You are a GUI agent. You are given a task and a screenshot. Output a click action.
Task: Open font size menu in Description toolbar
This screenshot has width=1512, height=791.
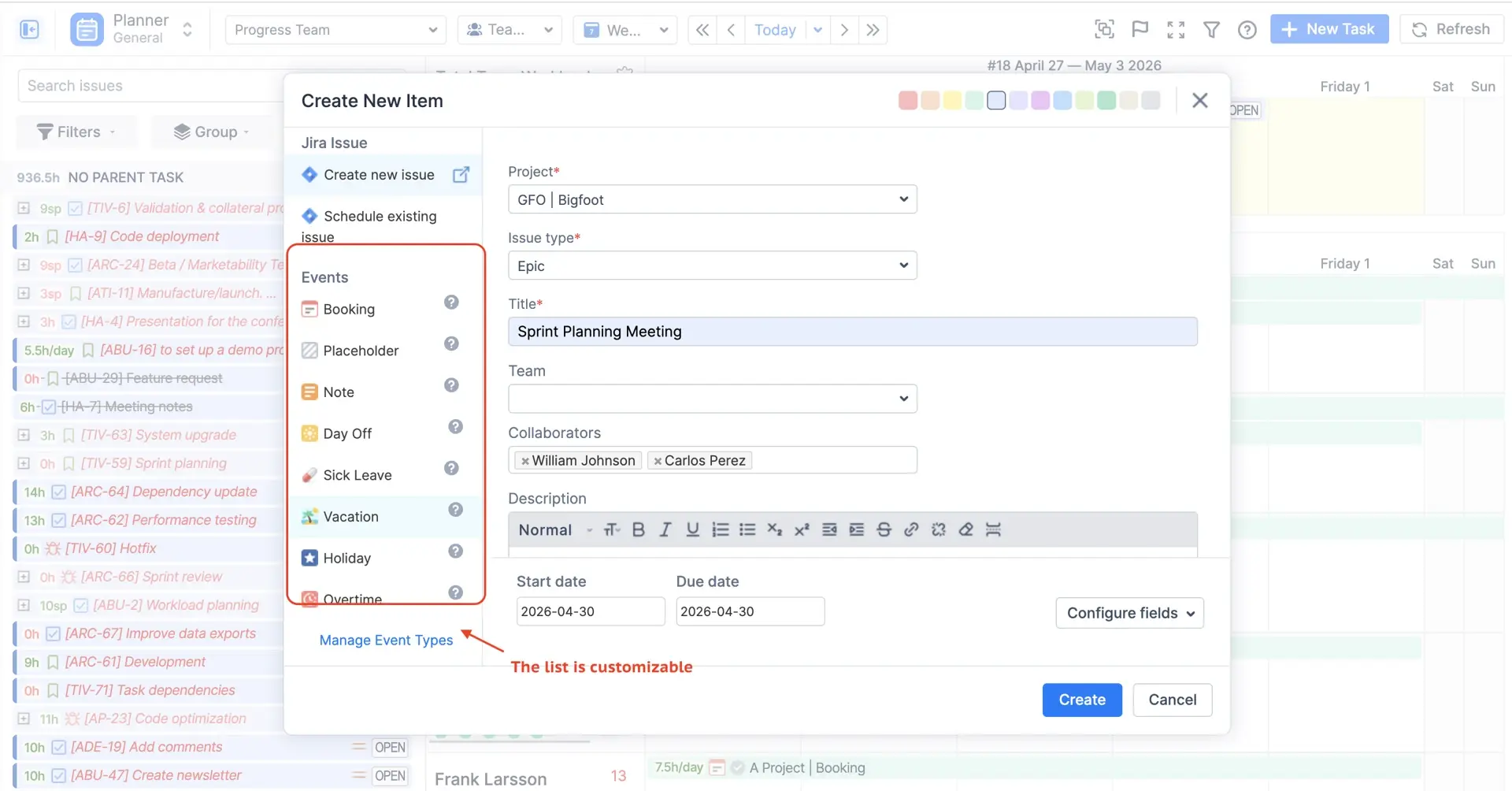tap(611, 529)
